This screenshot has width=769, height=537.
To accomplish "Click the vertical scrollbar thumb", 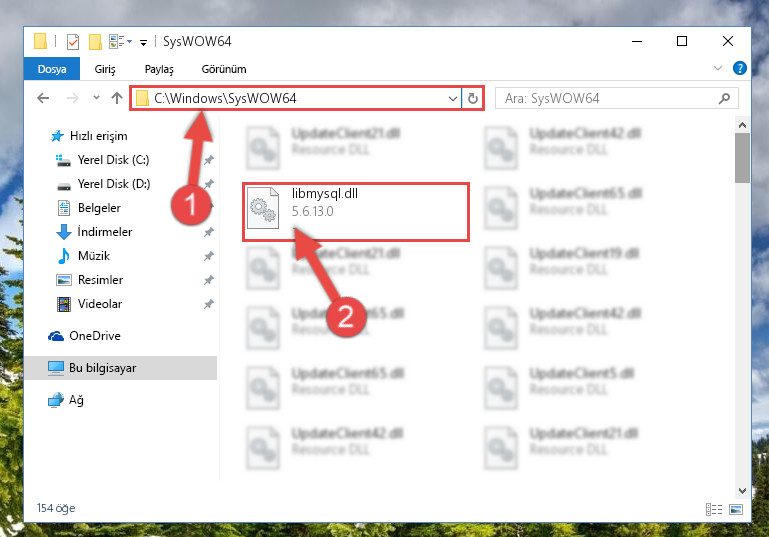I will 742,158.
